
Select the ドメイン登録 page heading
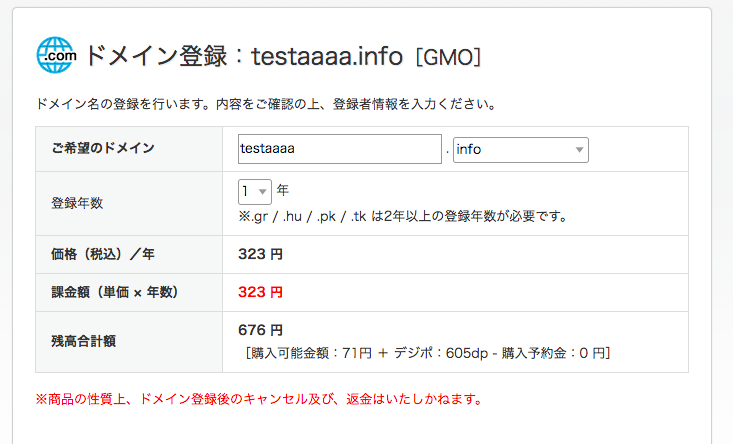coord(282,56)
